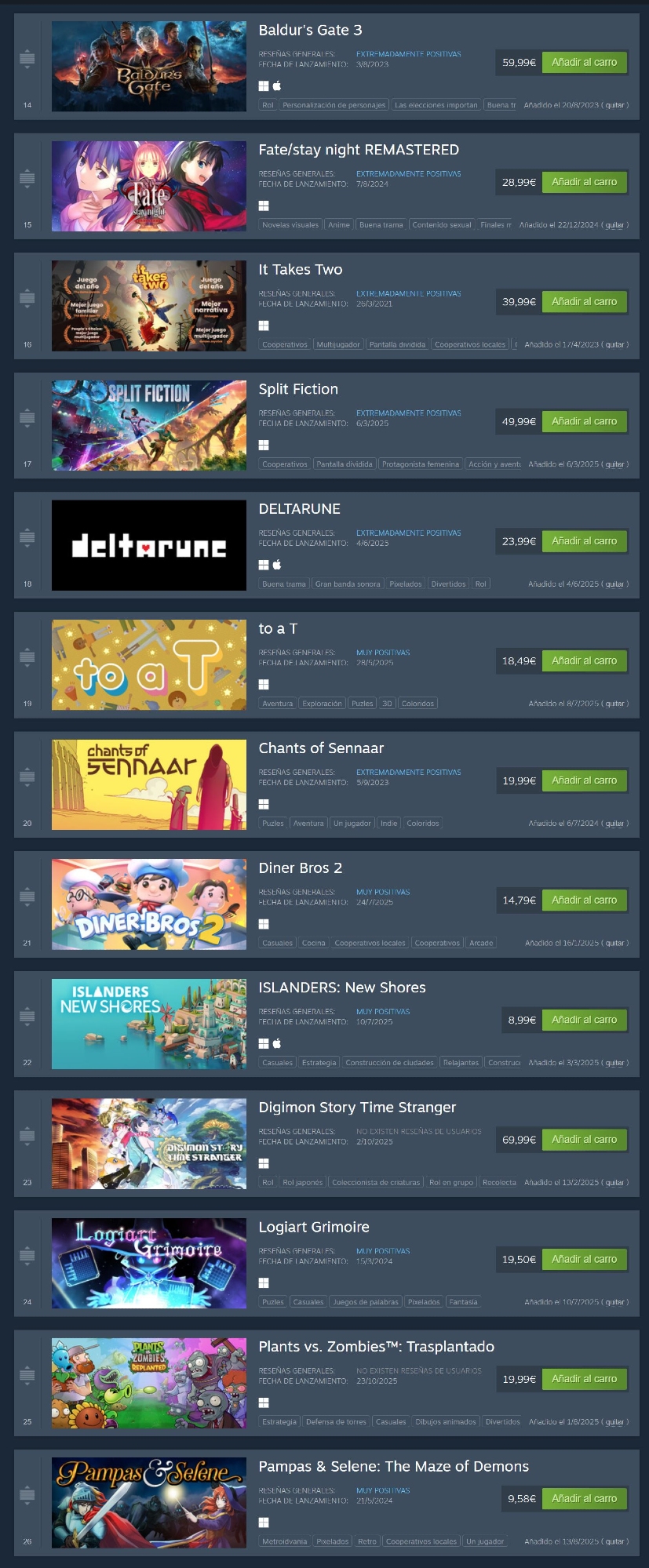Add Digimon Story Time Stranger to cart

(585, 1139)
